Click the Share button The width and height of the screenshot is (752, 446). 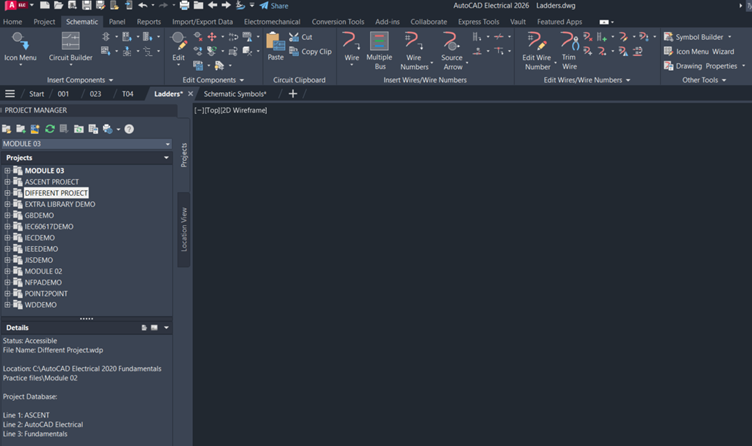(x=274, y=6)
